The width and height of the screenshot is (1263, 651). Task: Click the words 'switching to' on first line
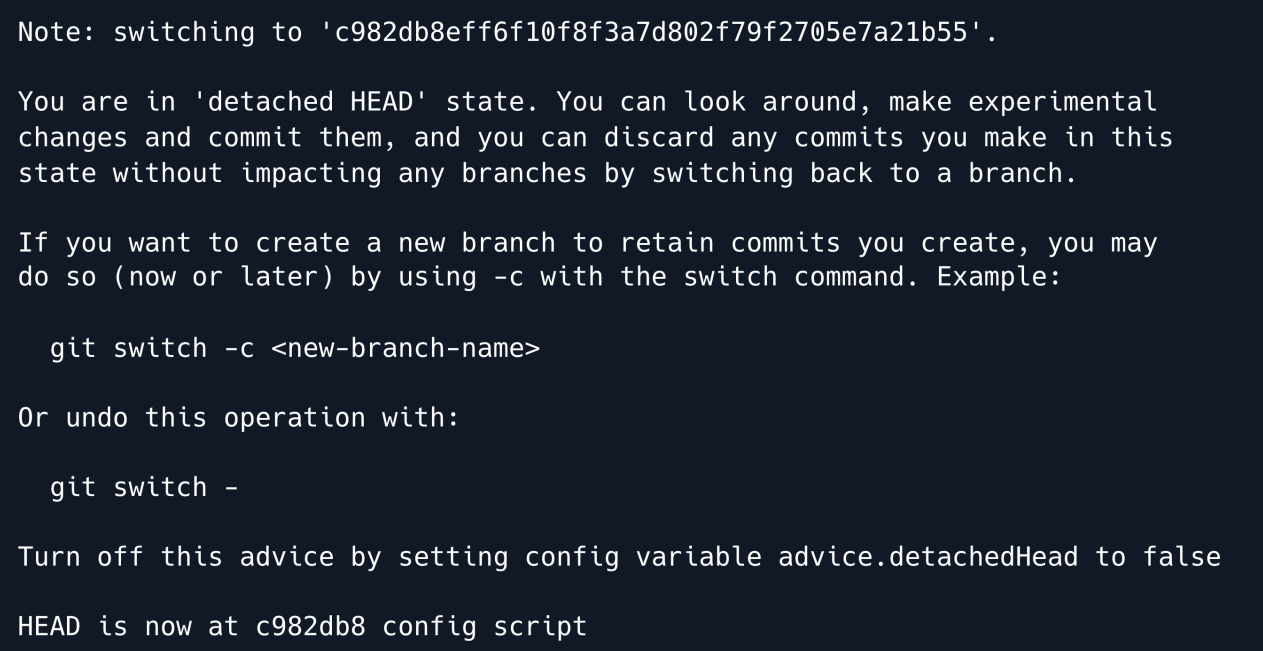click(208, 32)
